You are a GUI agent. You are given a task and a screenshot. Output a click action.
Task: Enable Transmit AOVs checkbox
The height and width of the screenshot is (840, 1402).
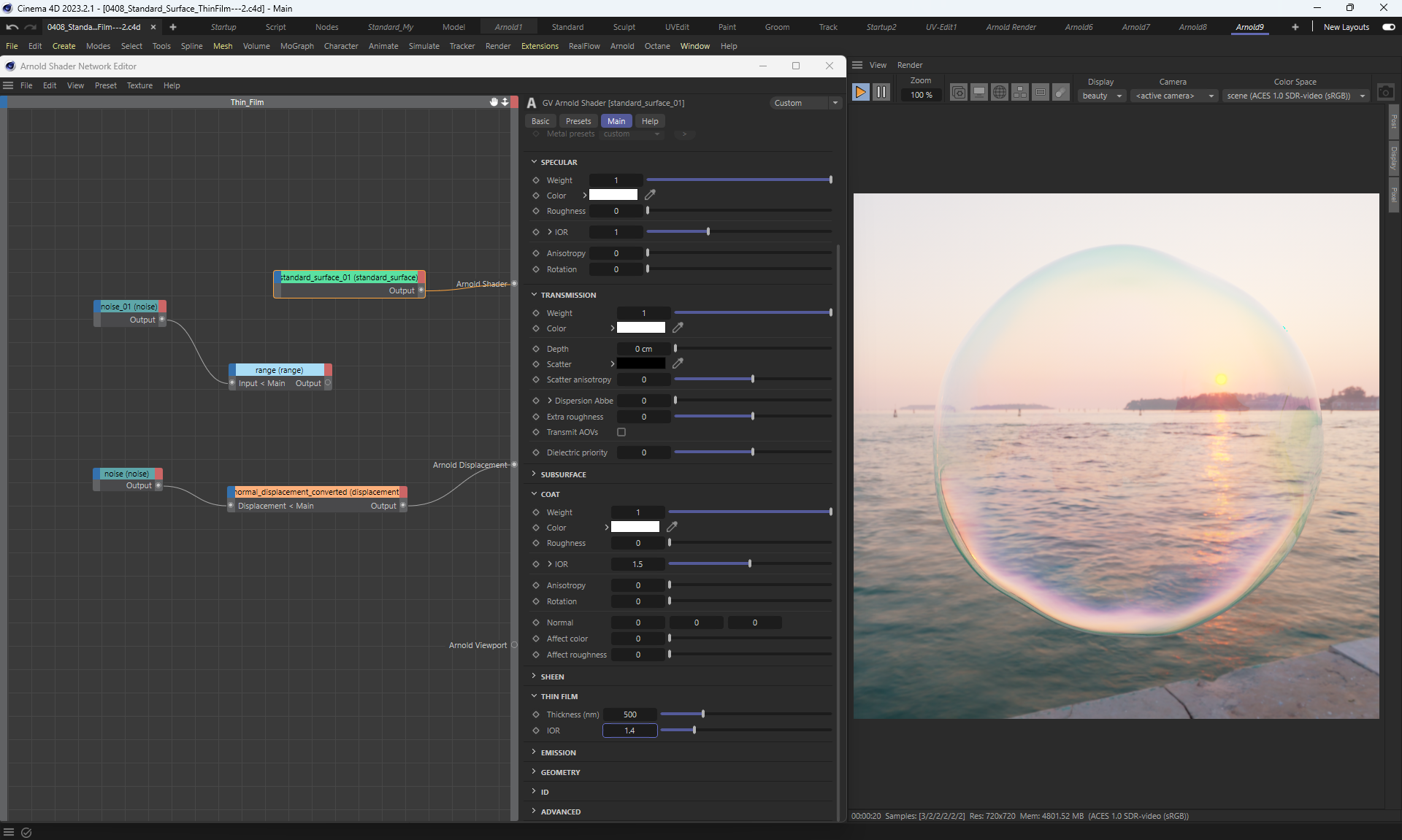(x=621, y=432)
